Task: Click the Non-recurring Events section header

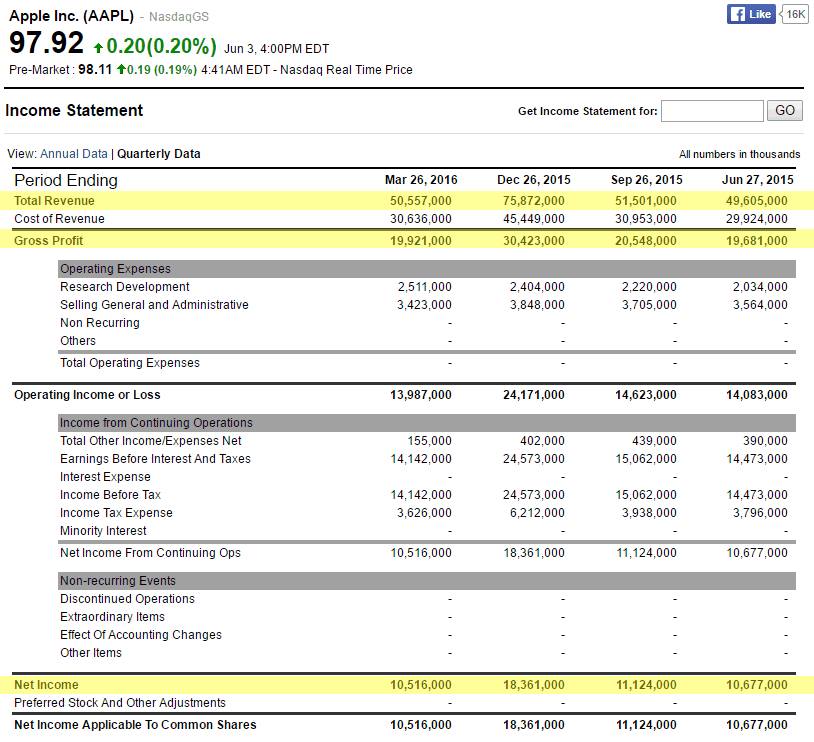Action: pos(118,581)
